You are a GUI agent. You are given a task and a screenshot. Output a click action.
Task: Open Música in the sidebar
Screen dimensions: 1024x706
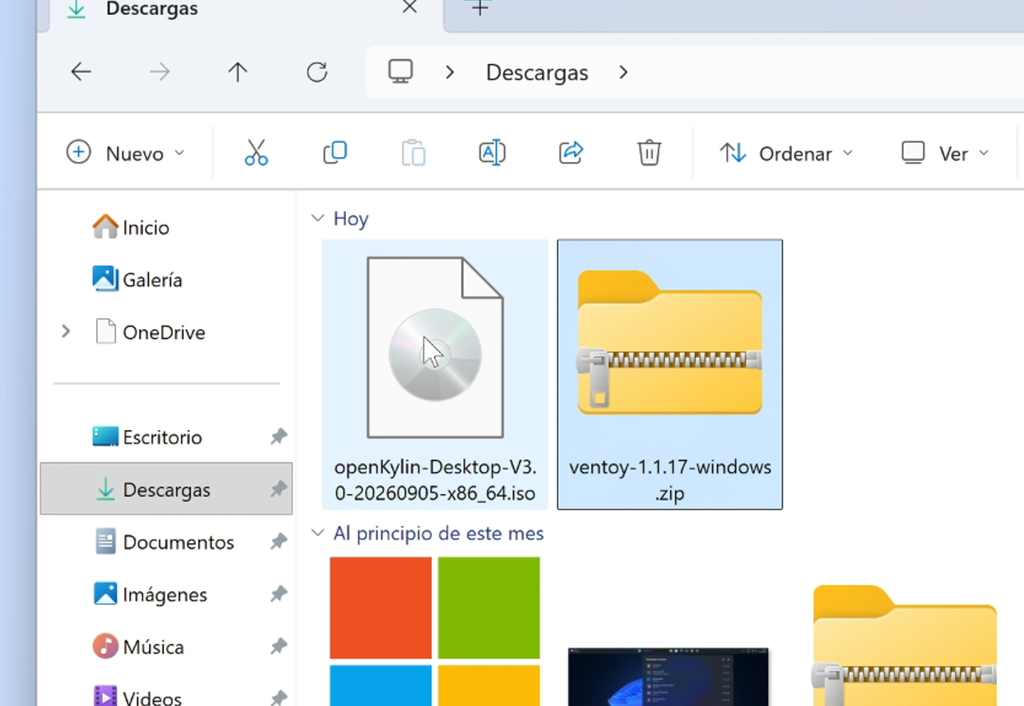point(167,647)
